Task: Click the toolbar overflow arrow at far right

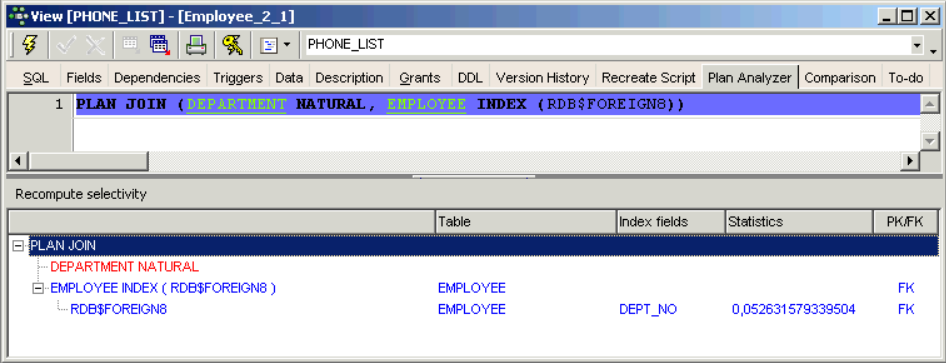Action: (933, 51)
